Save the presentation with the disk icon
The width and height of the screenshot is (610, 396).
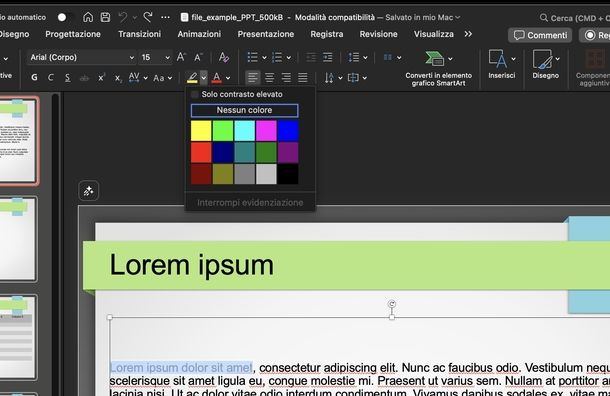tap(105, 17)
